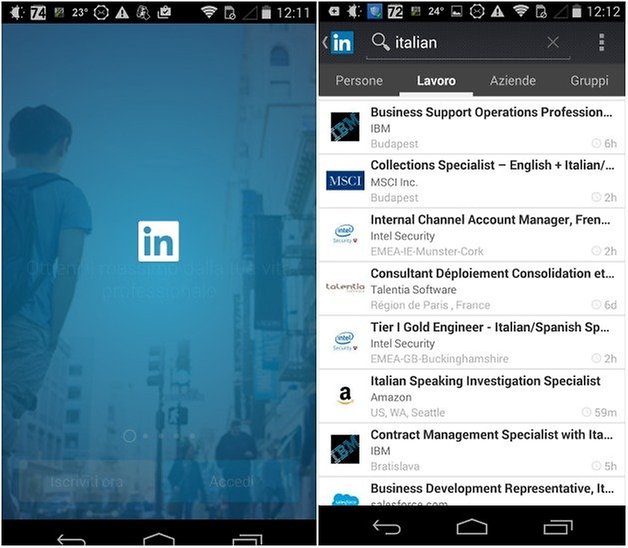Tap warning triangle on right status bar
Image resolution: width=628 pixels, height=548 pixels.
tap(497, 12)
